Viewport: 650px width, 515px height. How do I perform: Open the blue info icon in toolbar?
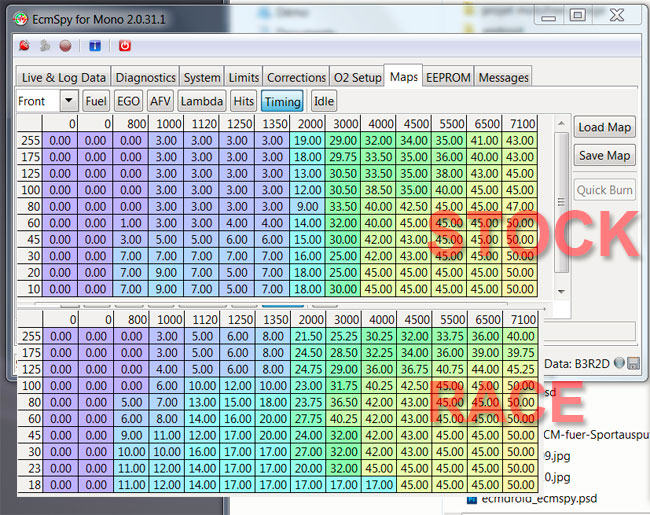click(x=95, y=46)
